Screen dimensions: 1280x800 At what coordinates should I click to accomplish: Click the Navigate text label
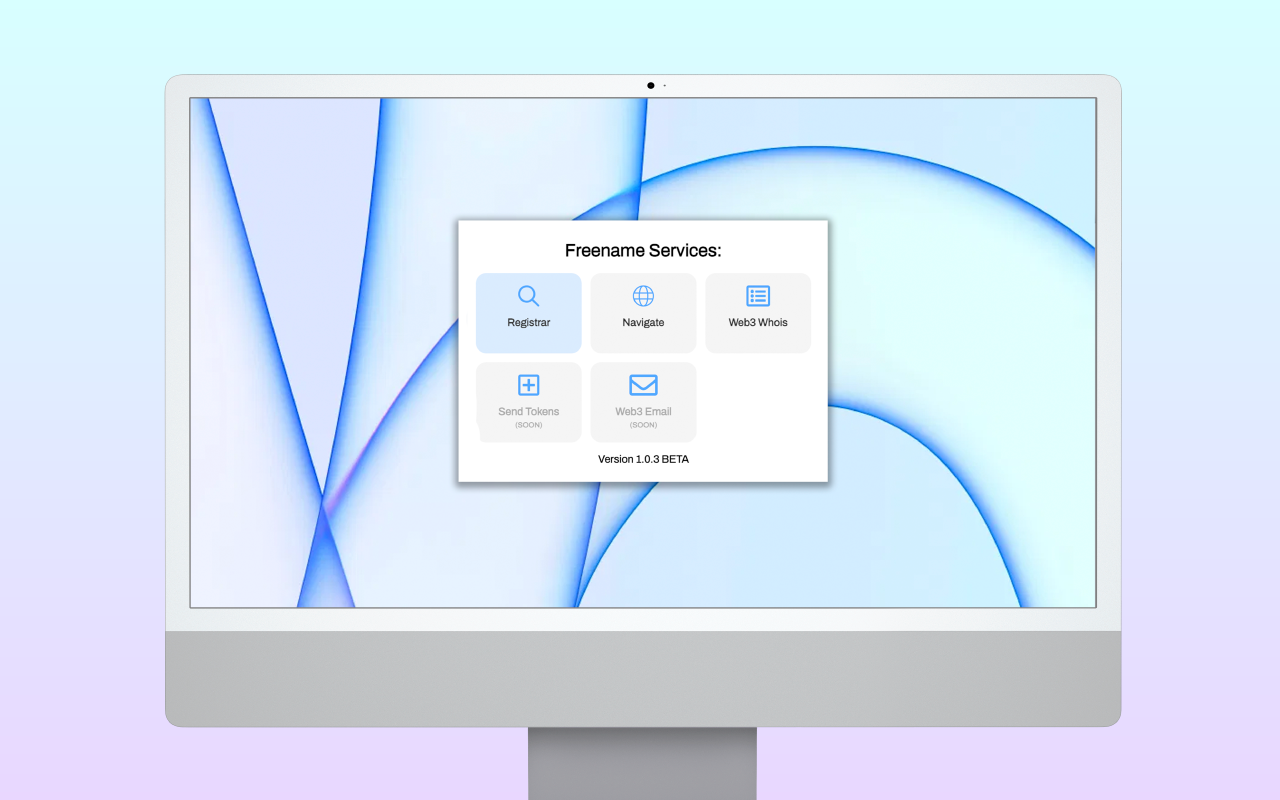(x=643, y=322)
